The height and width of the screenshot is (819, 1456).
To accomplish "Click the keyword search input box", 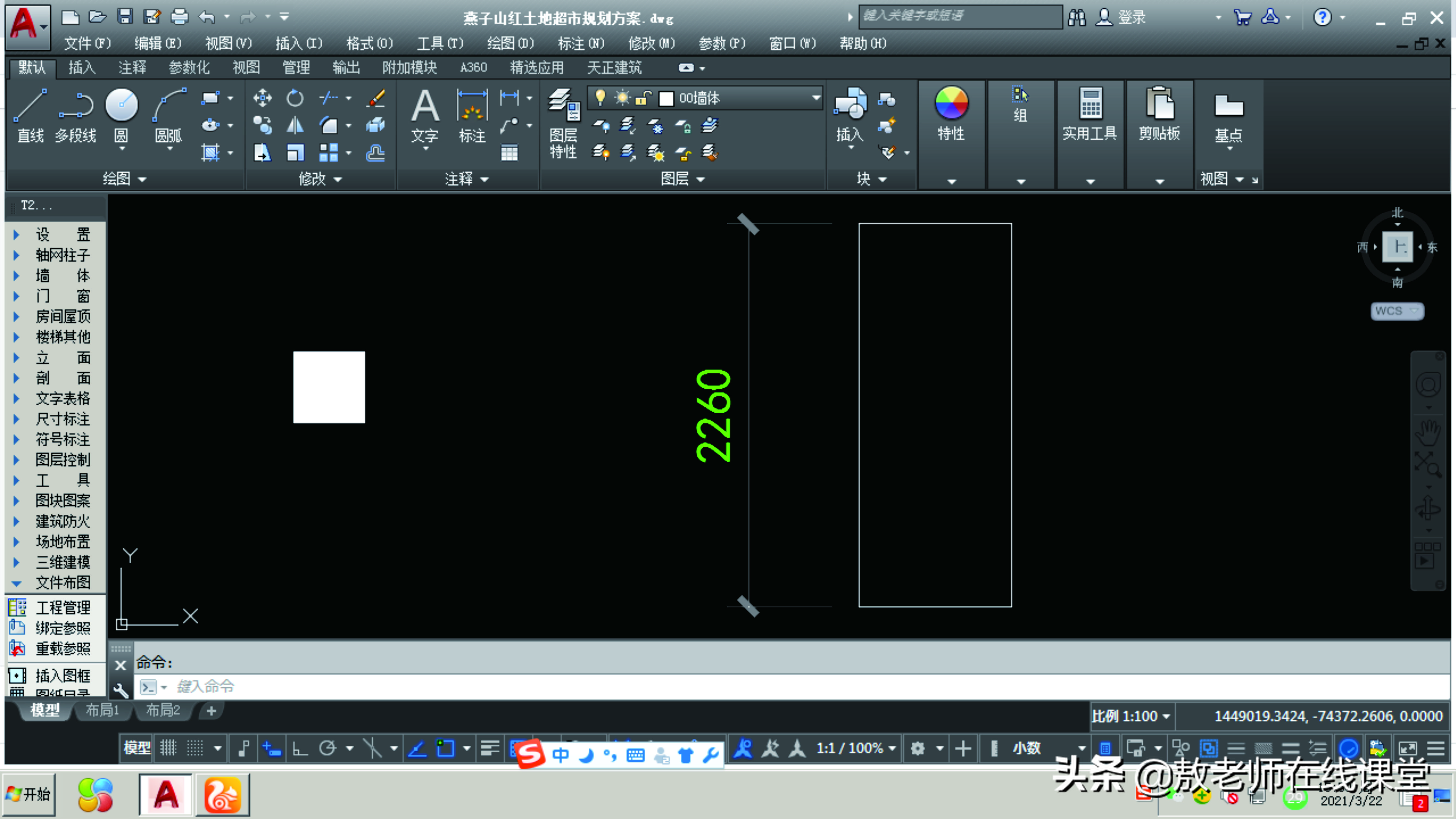I will (960, 16).
